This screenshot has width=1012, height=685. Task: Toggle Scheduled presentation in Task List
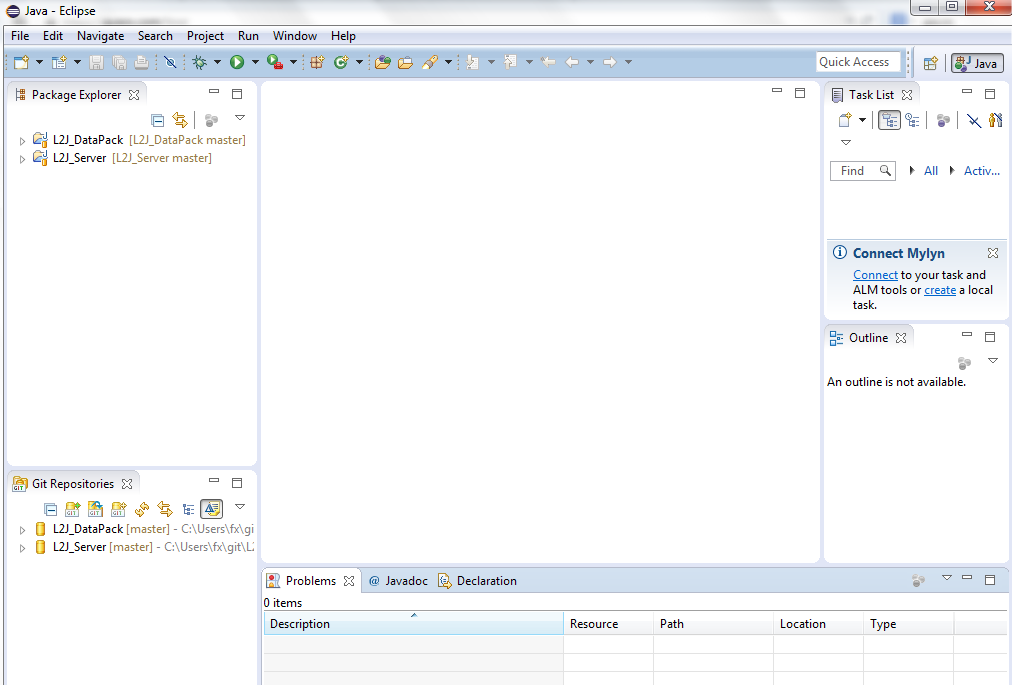click(x=913, y=120)
